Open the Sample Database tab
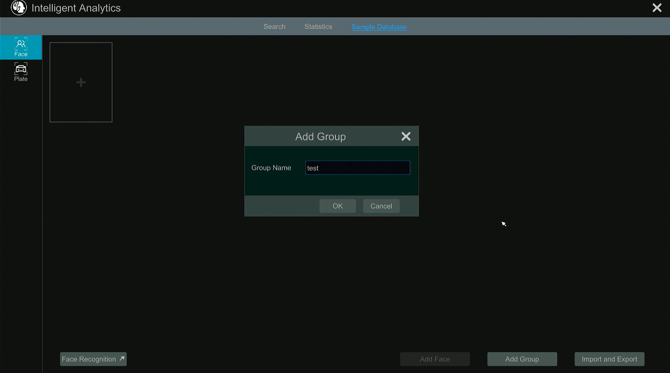670x373 pixels. [379, 27]
